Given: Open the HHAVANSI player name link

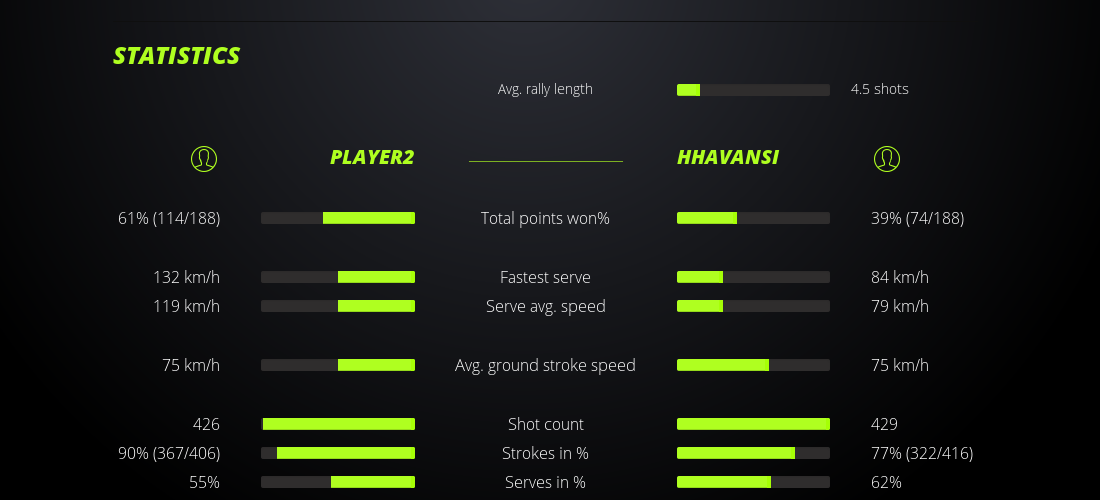Looking at the screenshot, I should click(x=728, y=158).
